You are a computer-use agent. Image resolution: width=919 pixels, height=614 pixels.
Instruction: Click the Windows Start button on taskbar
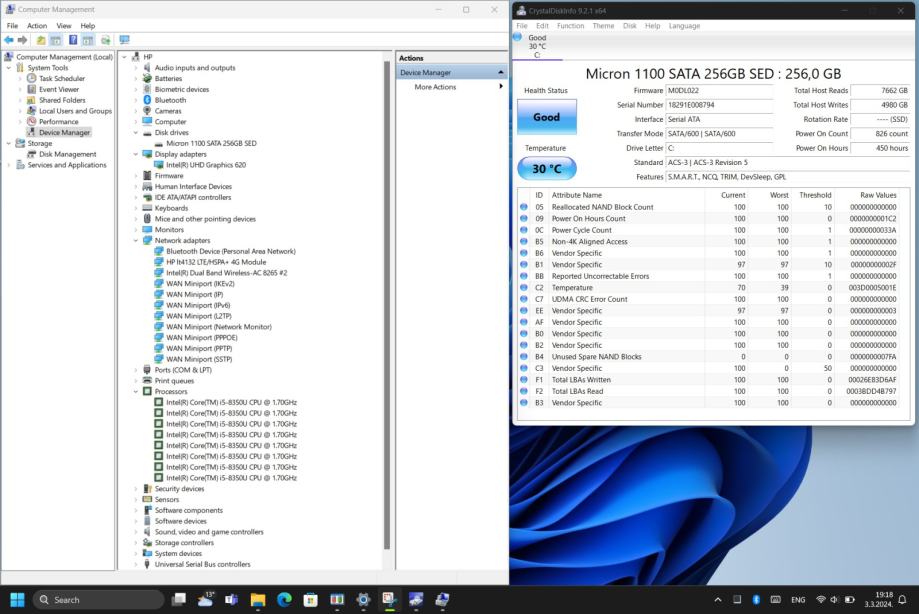18,599
